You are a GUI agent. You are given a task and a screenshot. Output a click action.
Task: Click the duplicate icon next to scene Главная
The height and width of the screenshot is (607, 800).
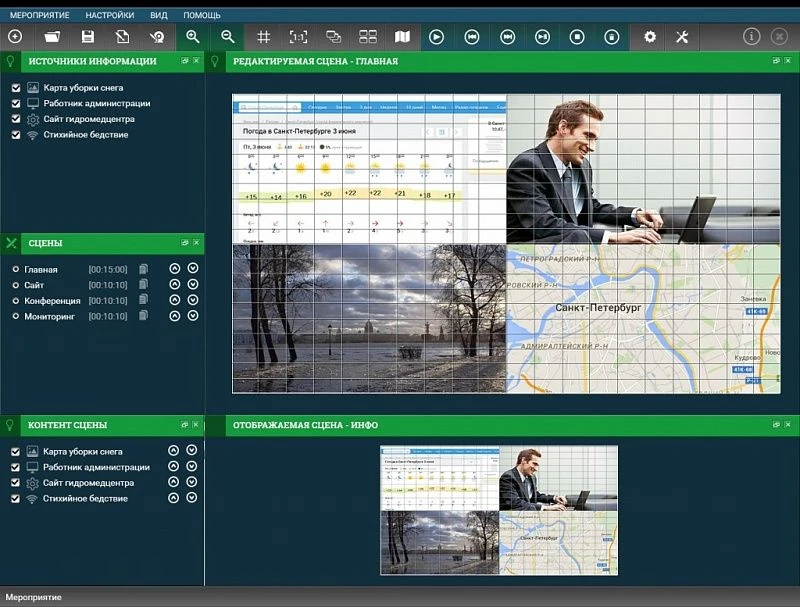point(143,268)
